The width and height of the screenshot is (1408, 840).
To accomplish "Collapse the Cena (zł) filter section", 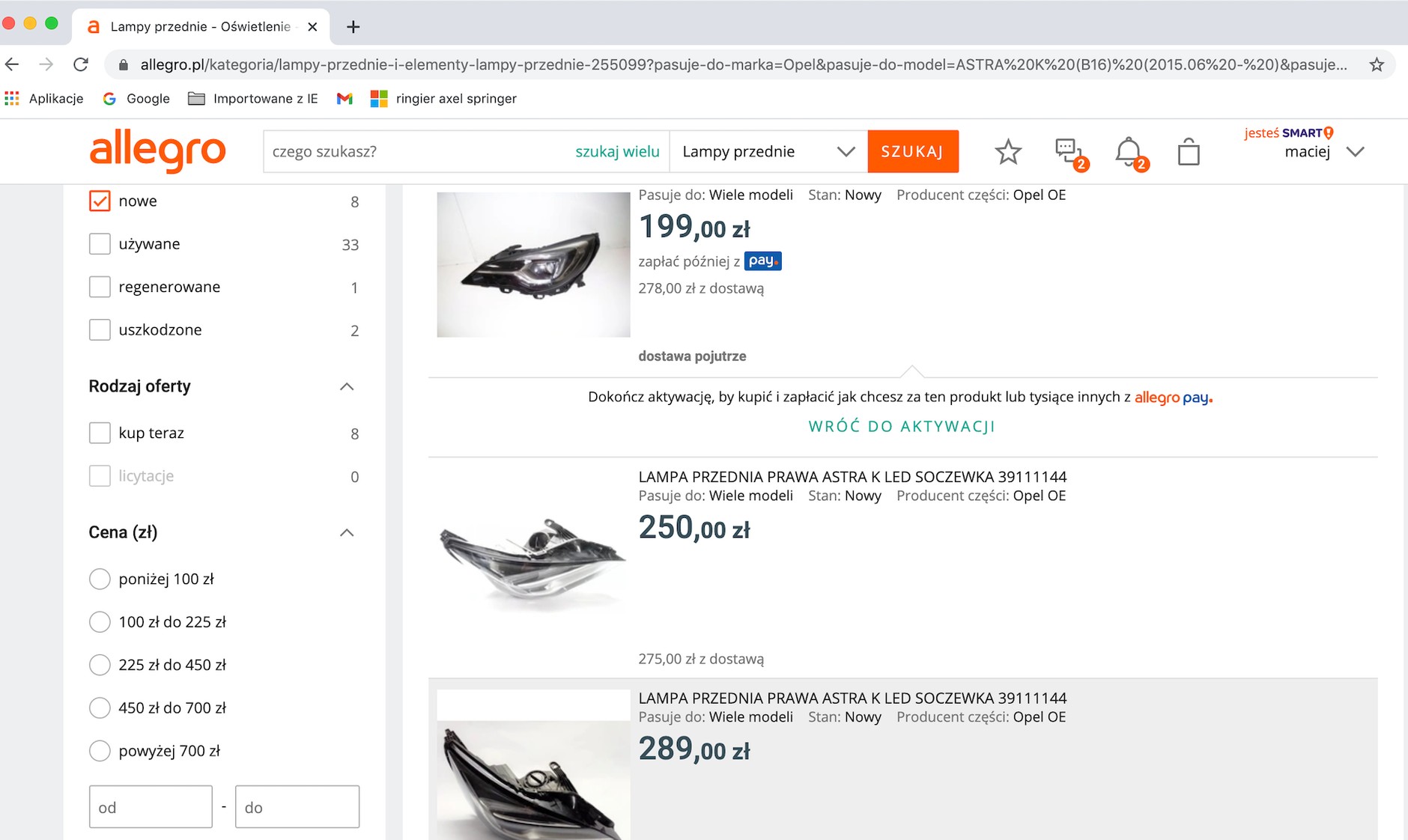I will 347,532.
